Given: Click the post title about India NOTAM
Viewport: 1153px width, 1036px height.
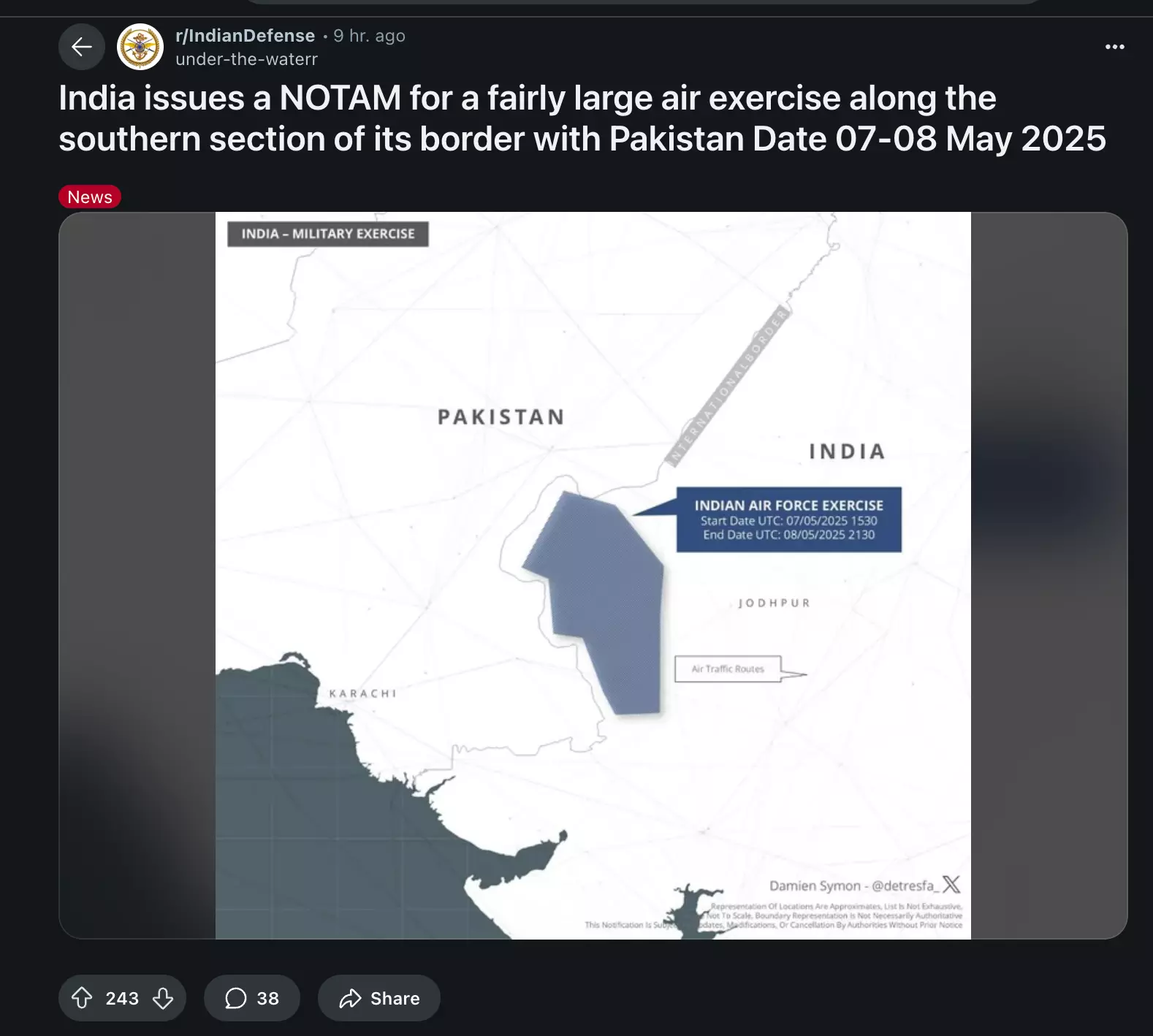Looking at the screenshot, I should [582, 118].
